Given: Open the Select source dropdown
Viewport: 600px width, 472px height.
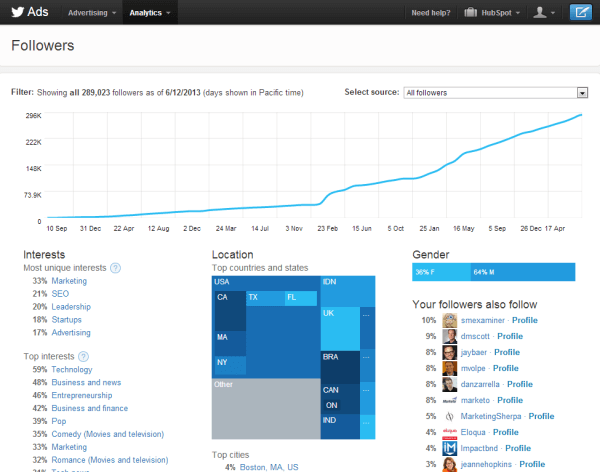Looking at the screenshot, I should click(x=495, y=93).
